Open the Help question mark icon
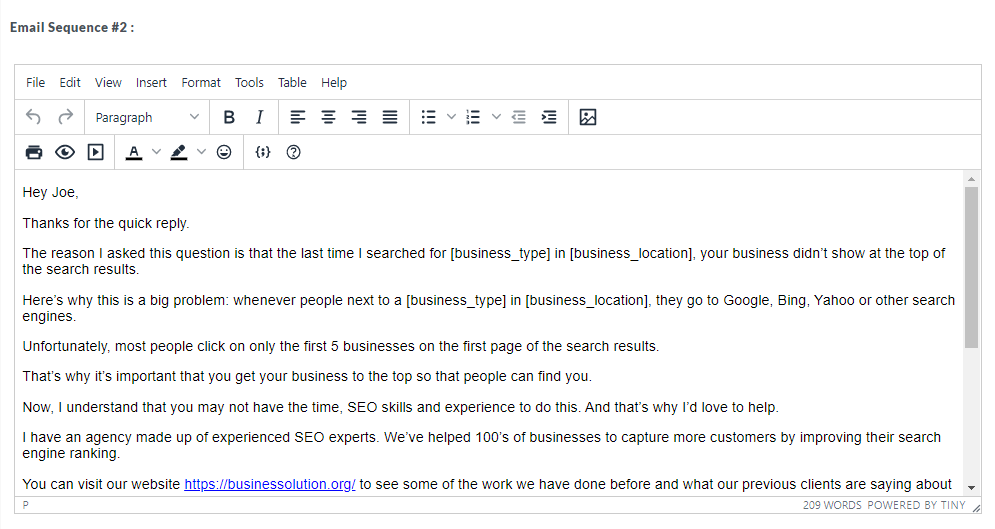The image size is (995, 529). [x=294, y=152]
